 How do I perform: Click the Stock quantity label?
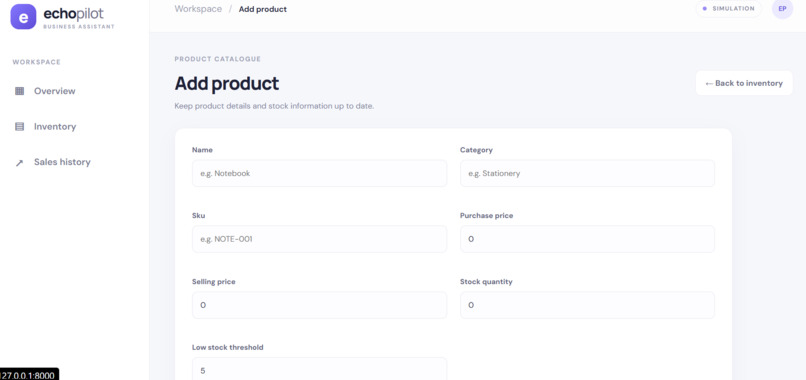tap(486, 281)
